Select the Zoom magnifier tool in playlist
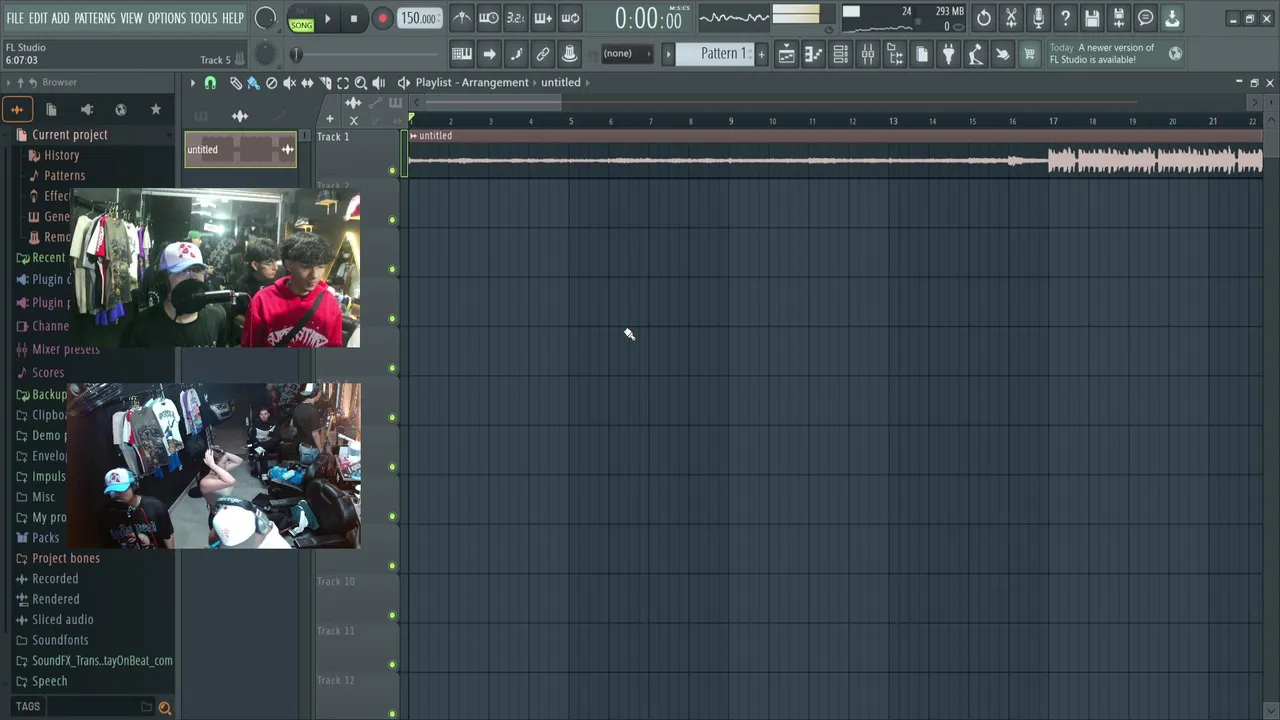Viewport: 1280px width, 720px height. [x=361, y=83]
